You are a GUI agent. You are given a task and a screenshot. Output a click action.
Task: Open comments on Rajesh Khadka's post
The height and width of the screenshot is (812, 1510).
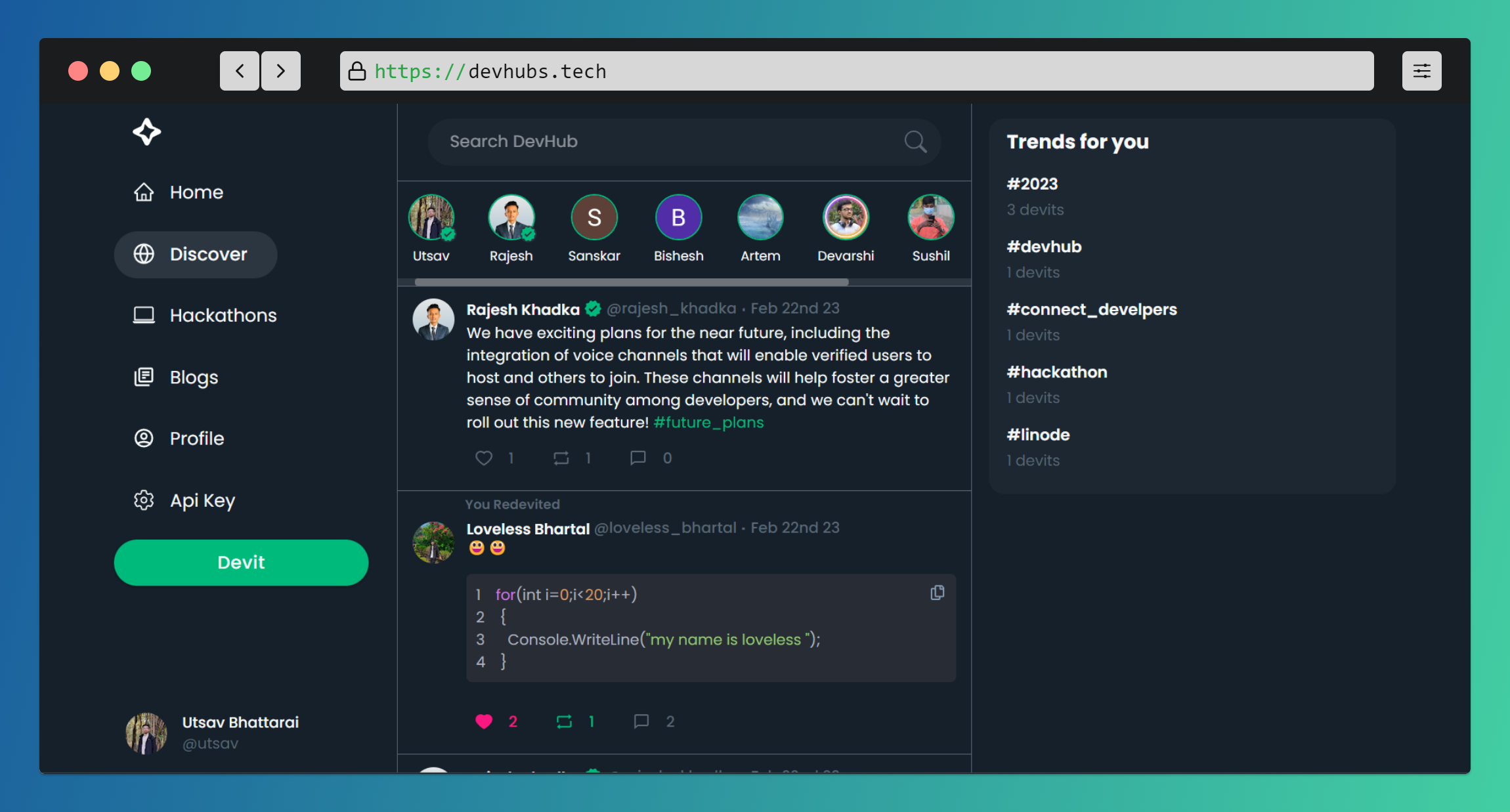[x=637, y=458]
